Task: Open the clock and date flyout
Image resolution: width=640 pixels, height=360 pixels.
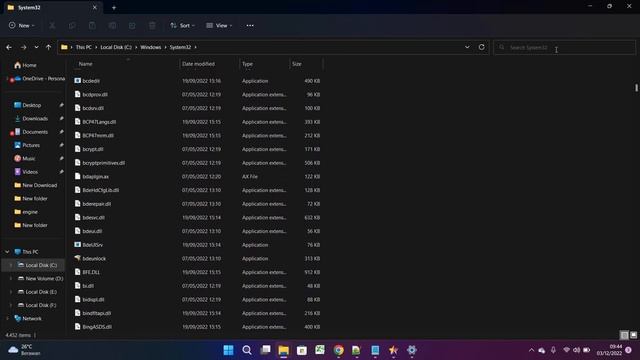Action: point(609,350)
